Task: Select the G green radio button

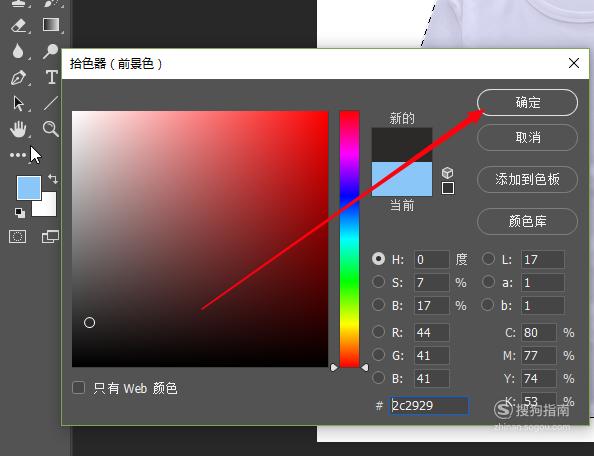Action: [x=378, y=354]
